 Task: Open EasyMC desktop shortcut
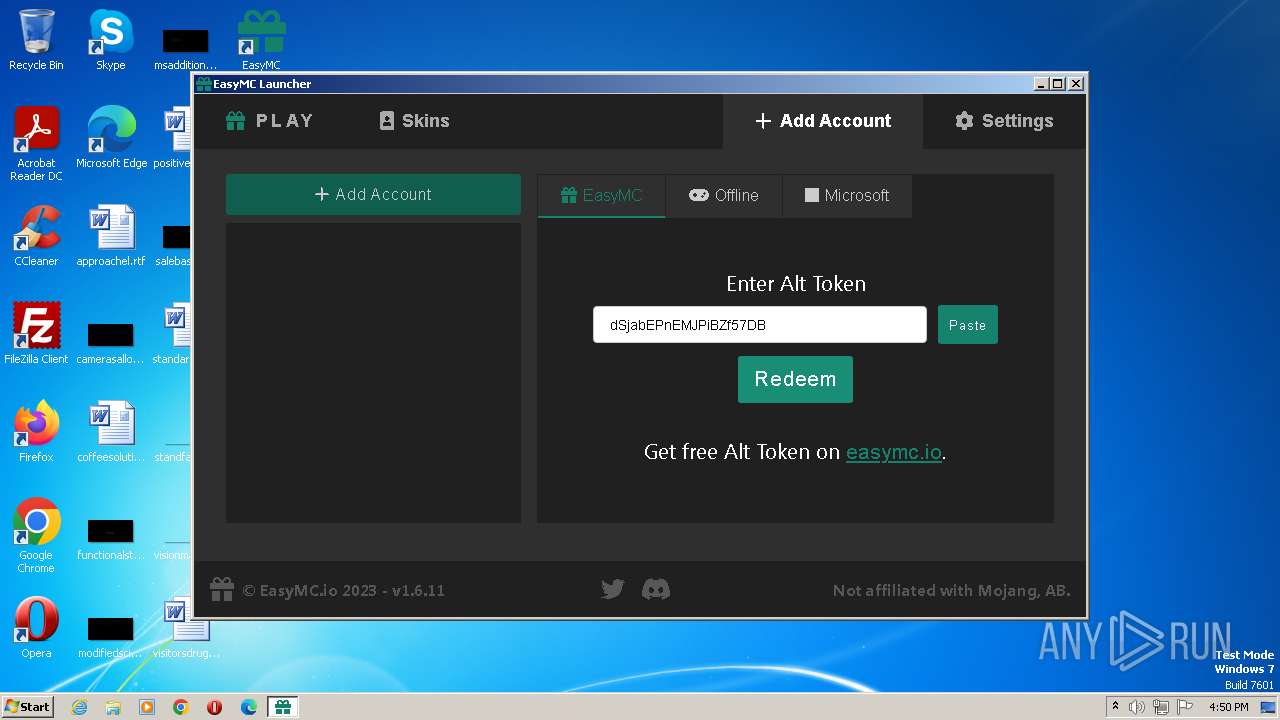click(261, 40)
